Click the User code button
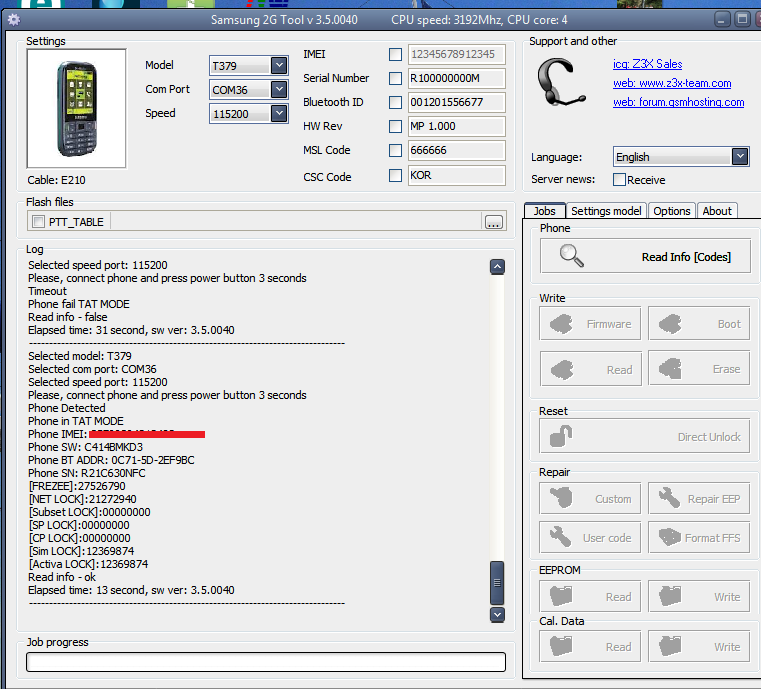The image size is (761, 689). pos(590,537)
